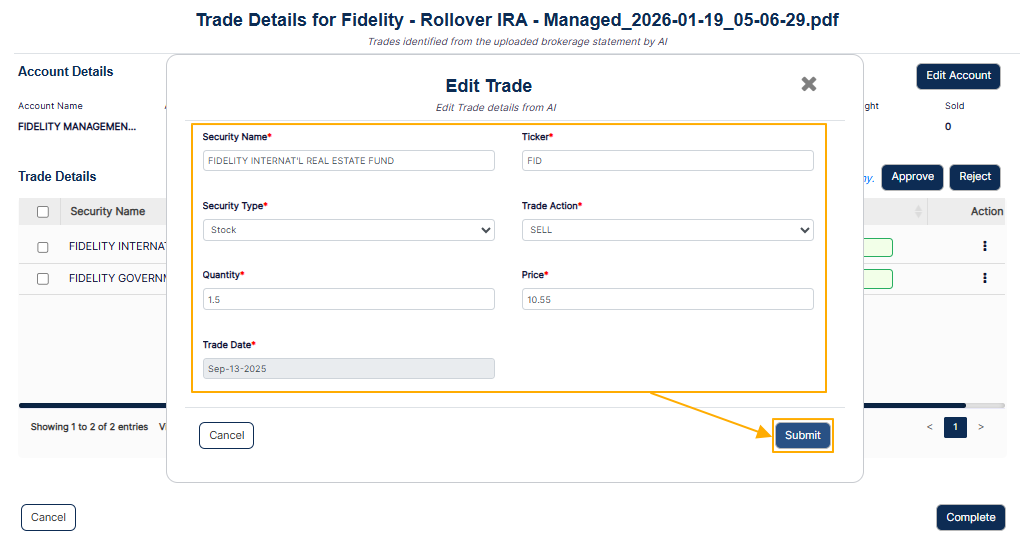Screen dimensions: 1032x547
Task: Open kebab menu for second trade row
Action: (x=985, y=278)
